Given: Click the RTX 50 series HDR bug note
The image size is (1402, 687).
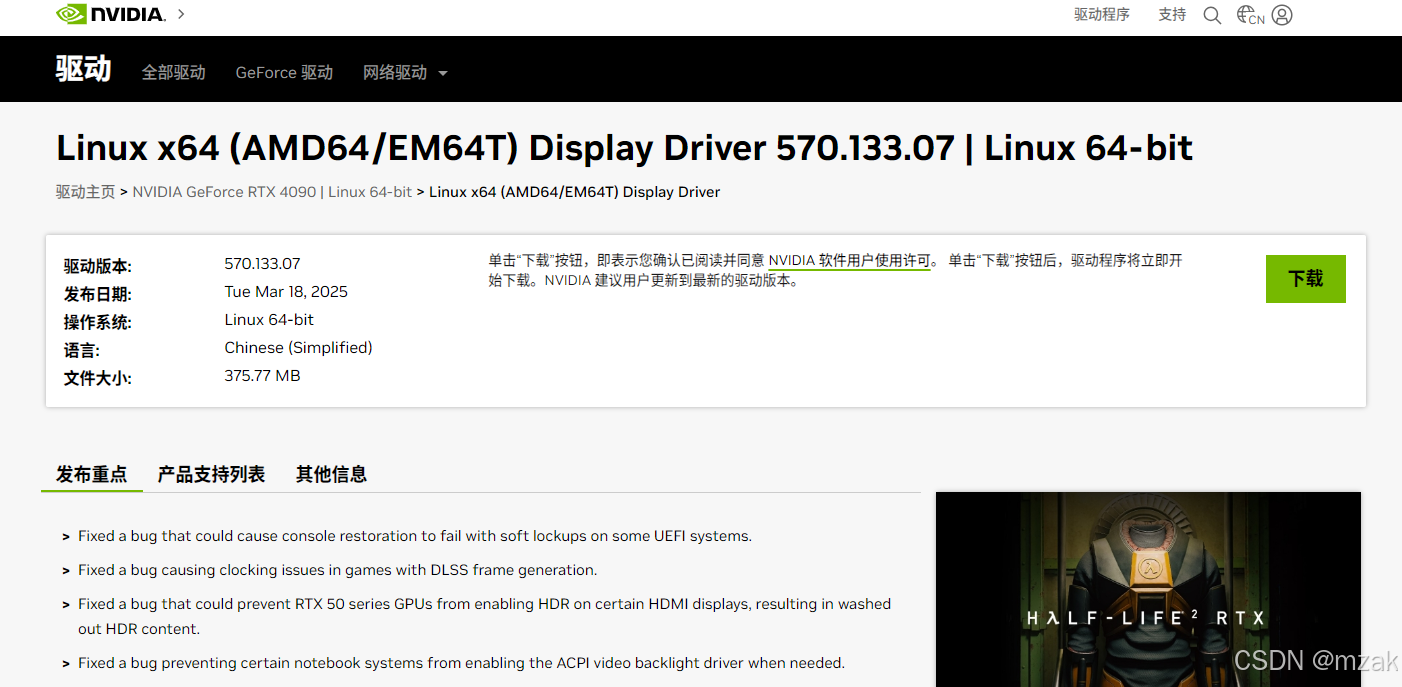Looking at the screenshot, I should click(484, 616).
